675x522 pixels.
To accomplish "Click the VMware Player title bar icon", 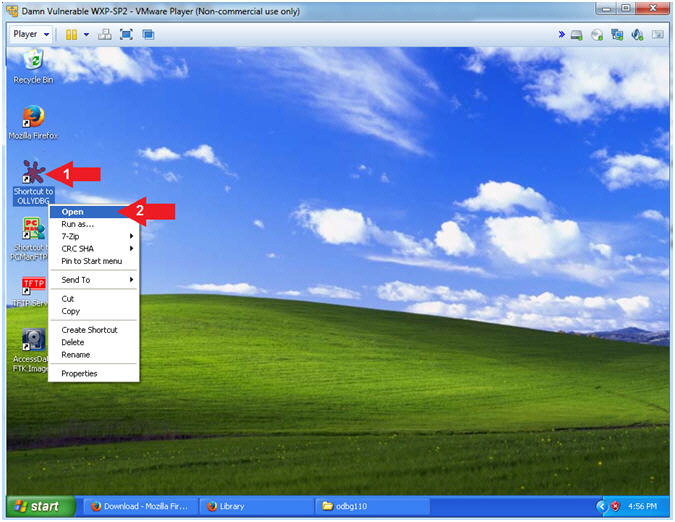I will pyautogui.click(x=12, y=10).
